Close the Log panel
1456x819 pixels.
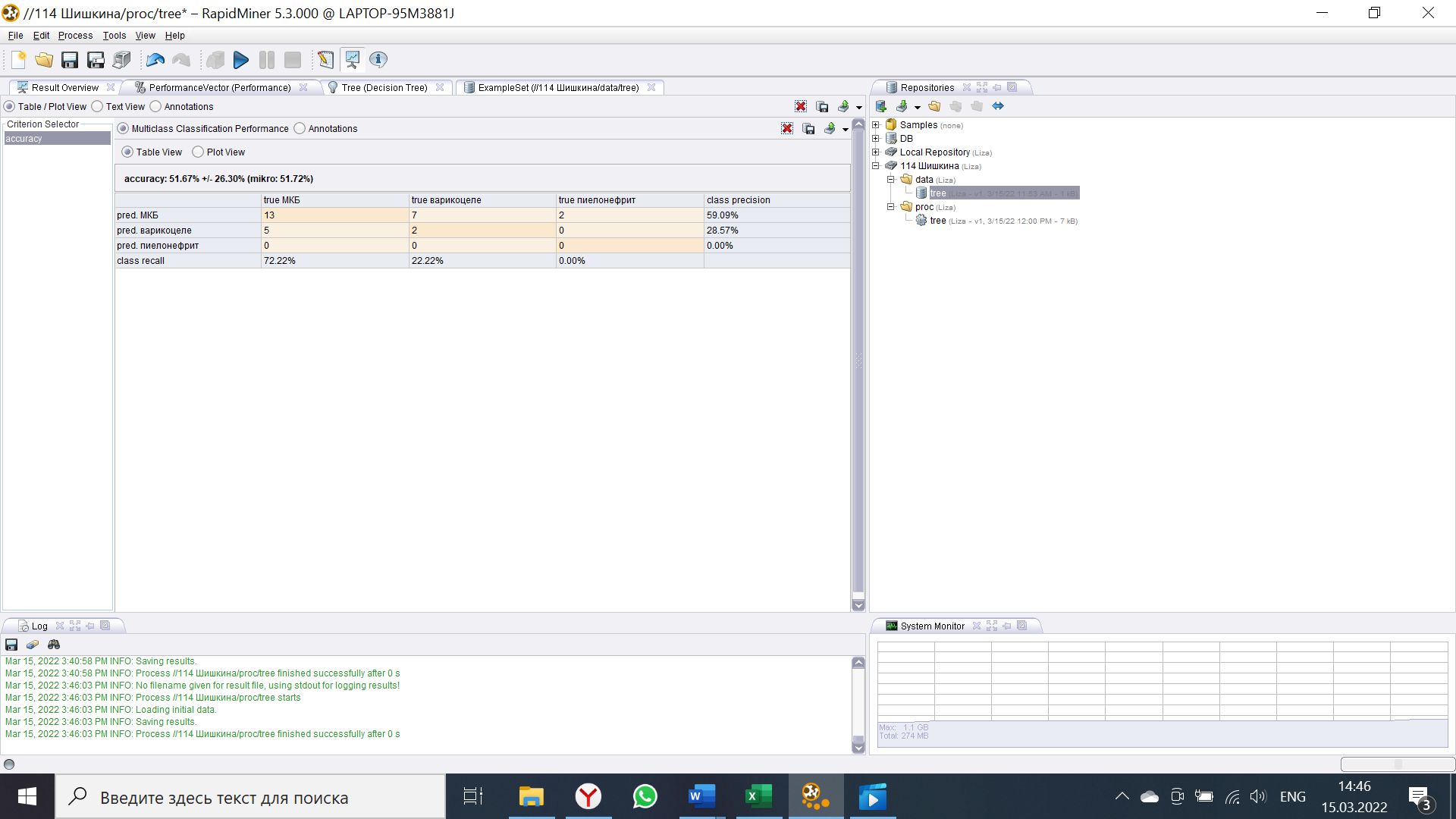coord(60,626)
